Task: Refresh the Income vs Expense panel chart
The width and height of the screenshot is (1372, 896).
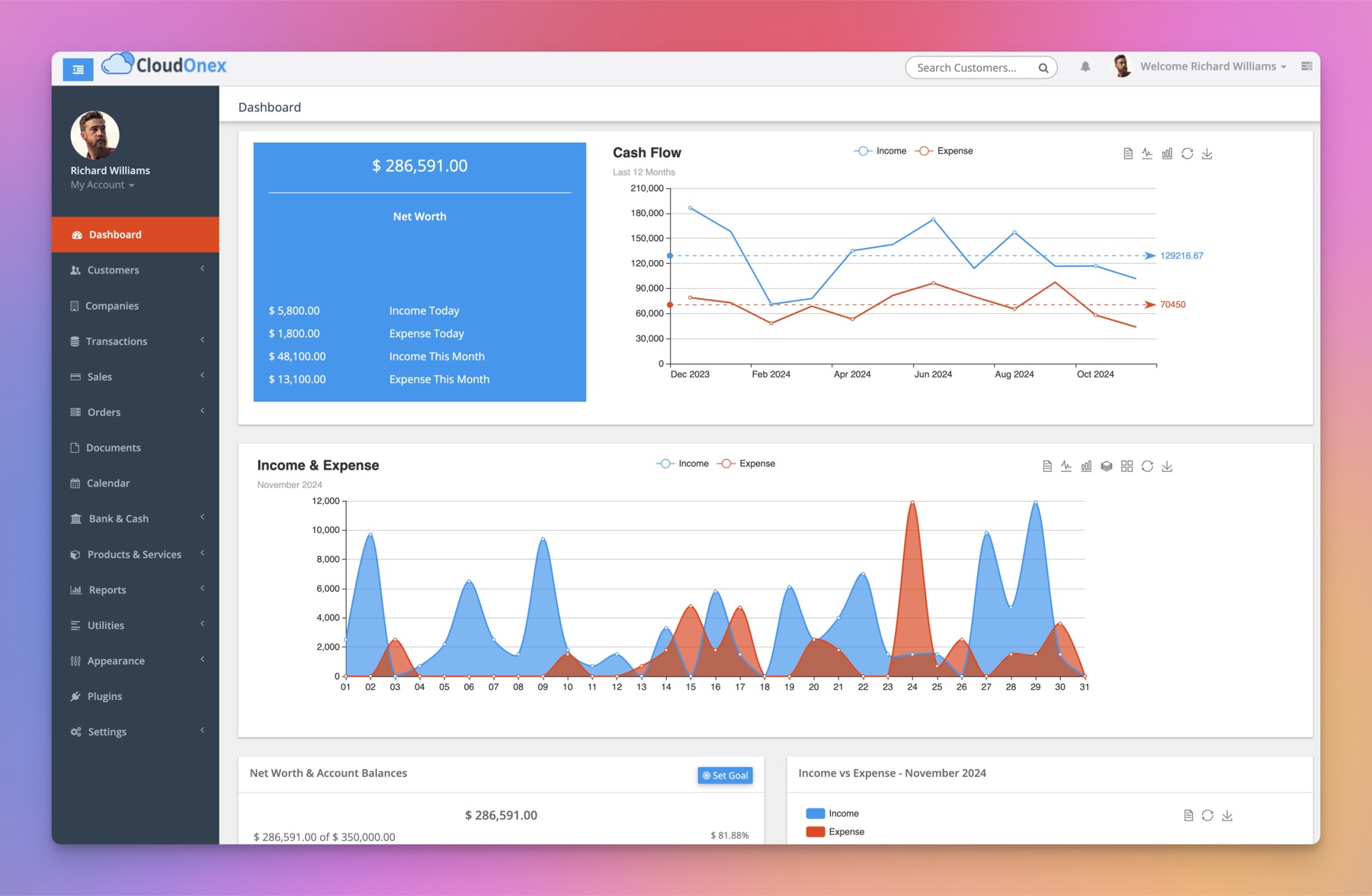Action: [x=1207, y=816]
